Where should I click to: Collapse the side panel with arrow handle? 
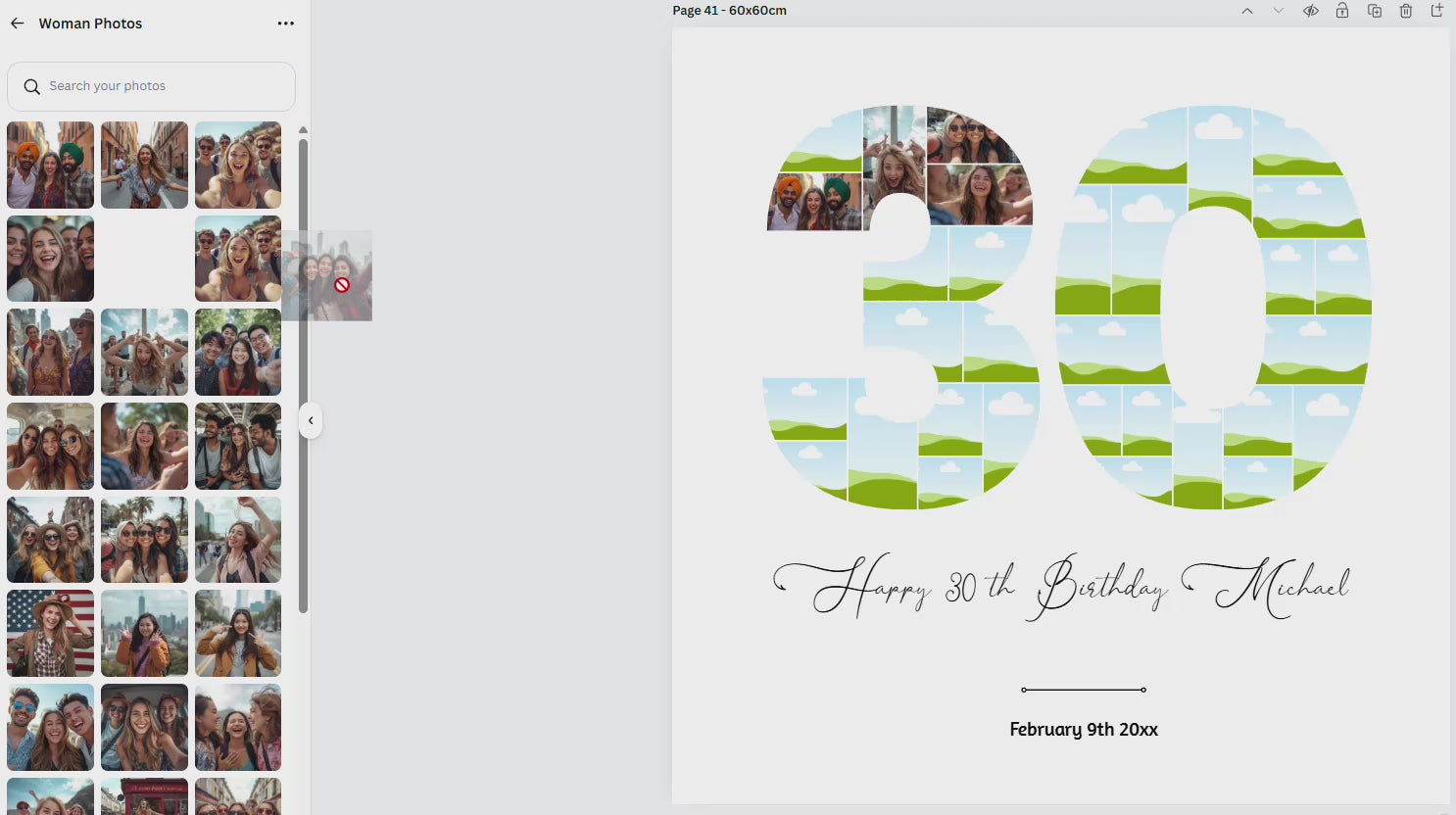click(x=311, y=421)
